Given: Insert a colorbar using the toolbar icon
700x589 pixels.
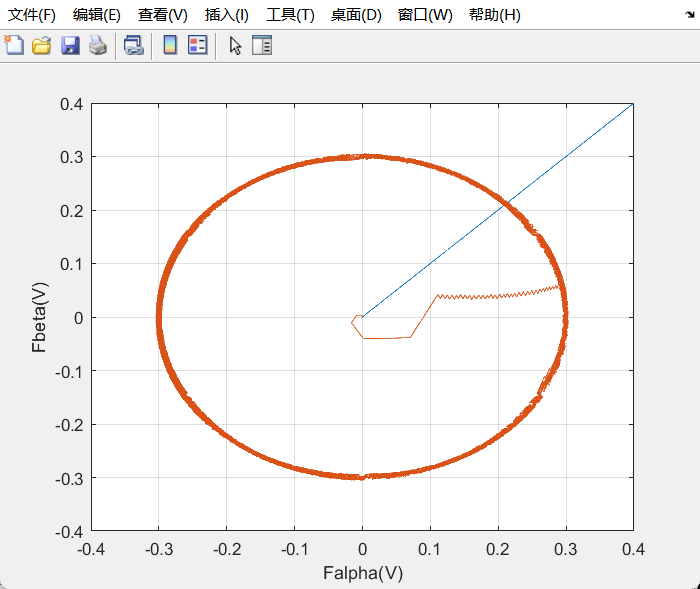Looking at the screenshot, I should click(x=170, y=45).
